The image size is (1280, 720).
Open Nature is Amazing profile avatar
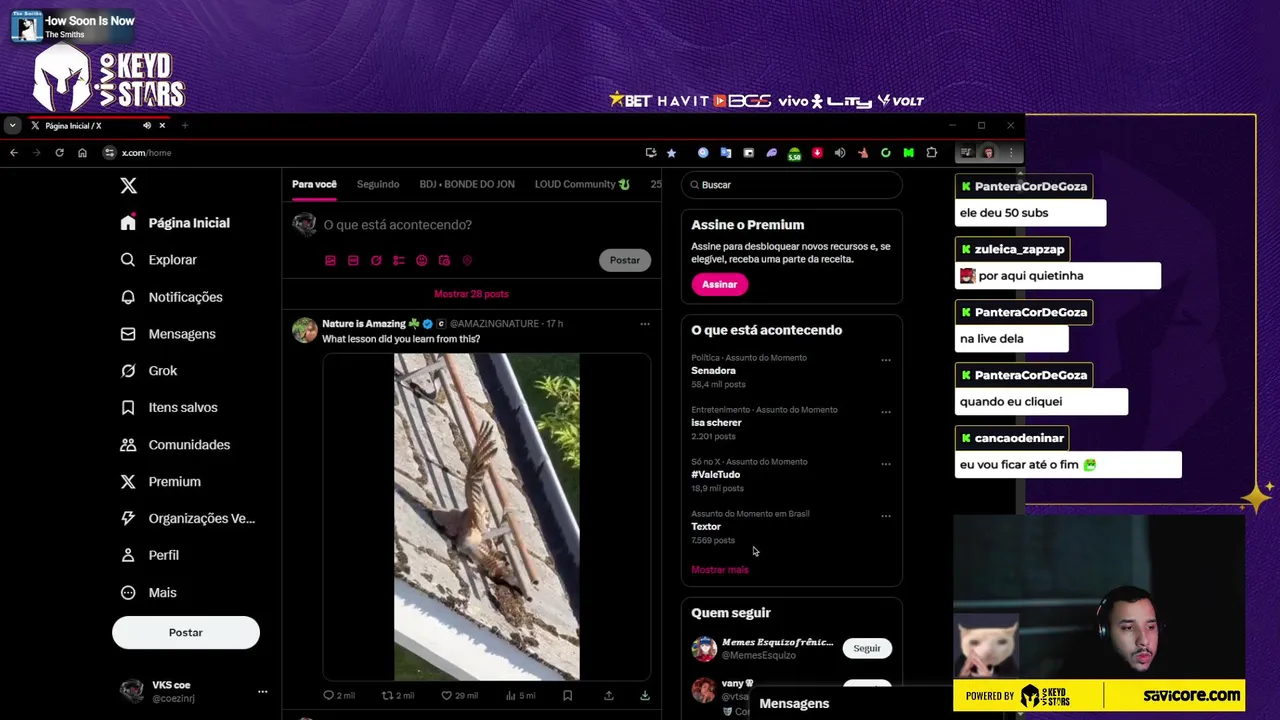pos(305,330)
